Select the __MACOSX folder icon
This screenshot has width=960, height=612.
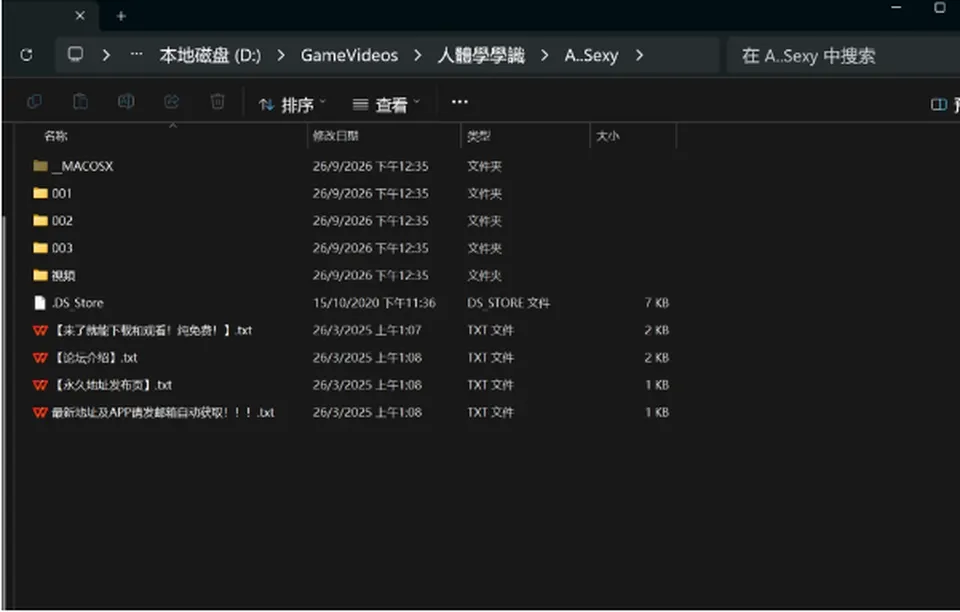[40, 166]
